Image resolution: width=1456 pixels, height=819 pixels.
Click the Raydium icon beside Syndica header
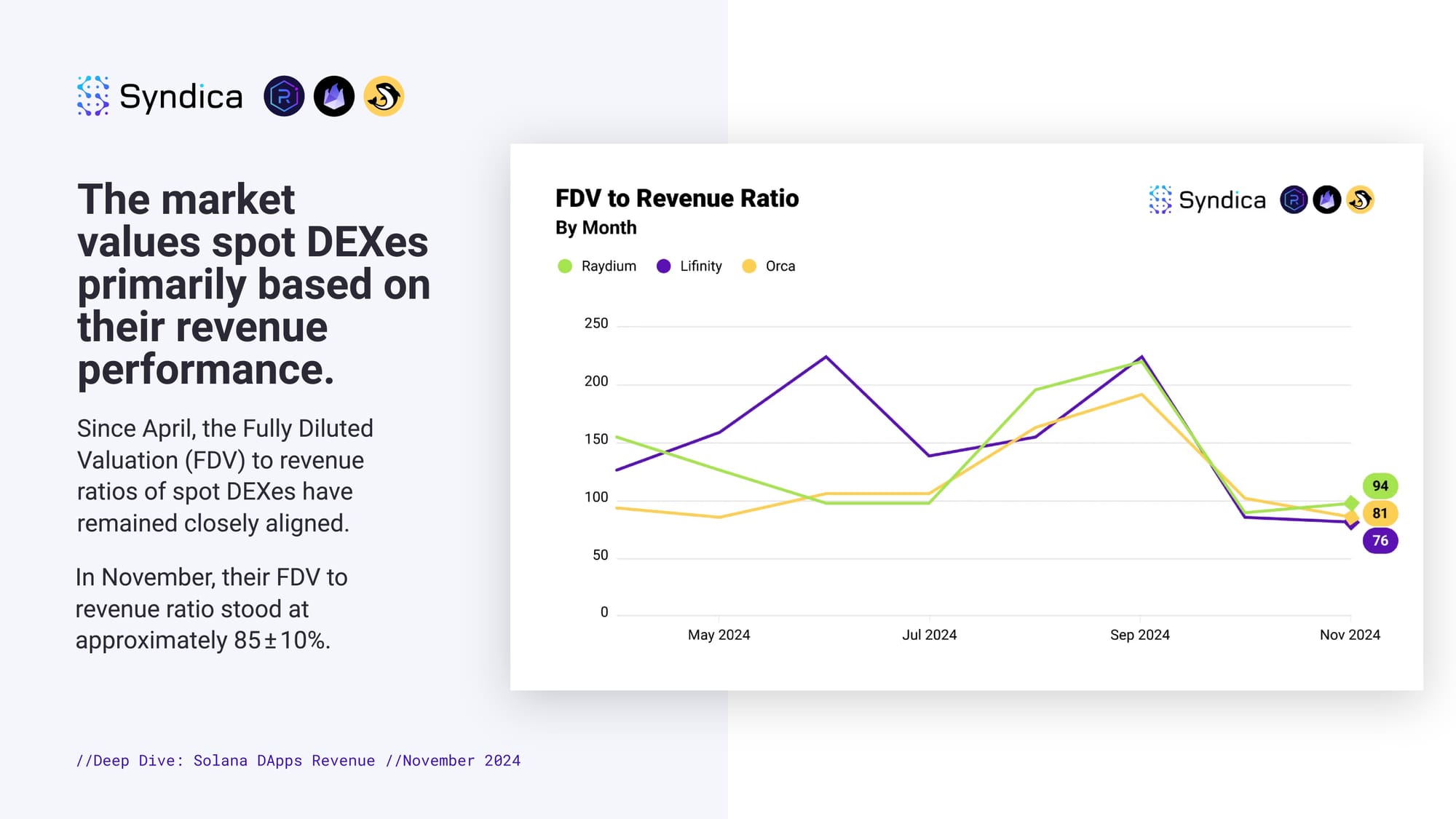[x=284, y=96]
